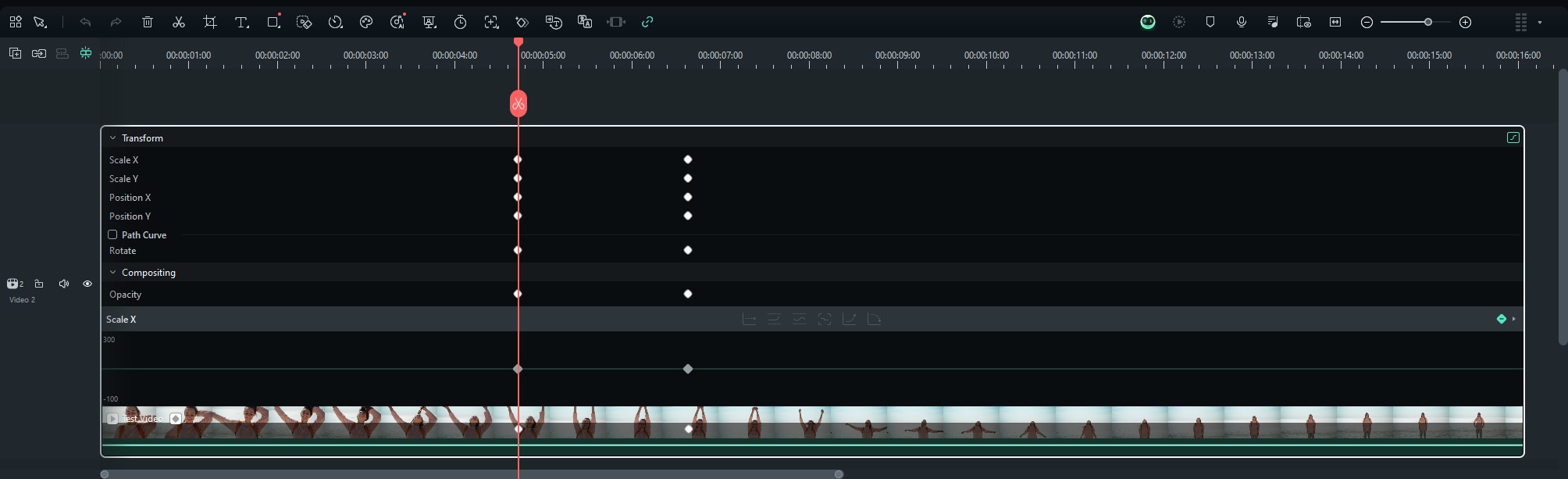The image size is (1568, 479).
Task: Lock Video 2 track
Action: [39, 284]
